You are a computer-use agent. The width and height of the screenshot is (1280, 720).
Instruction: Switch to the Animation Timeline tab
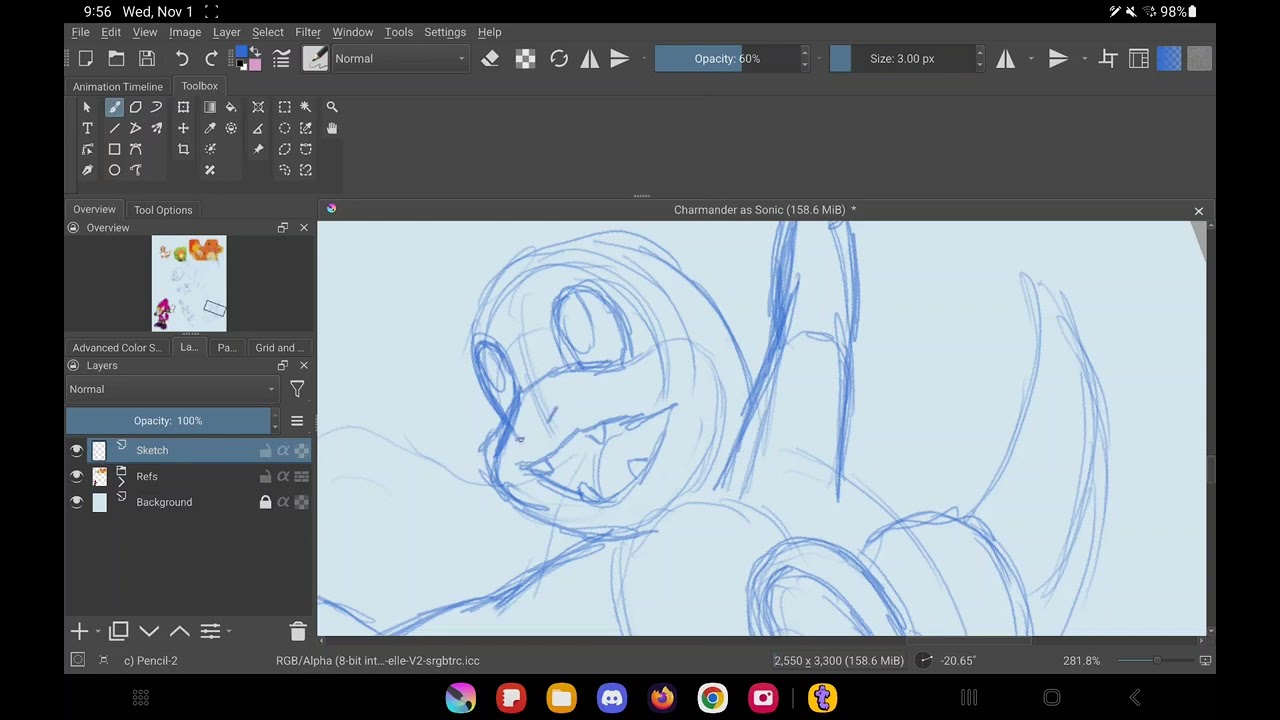tap(117, 86)
